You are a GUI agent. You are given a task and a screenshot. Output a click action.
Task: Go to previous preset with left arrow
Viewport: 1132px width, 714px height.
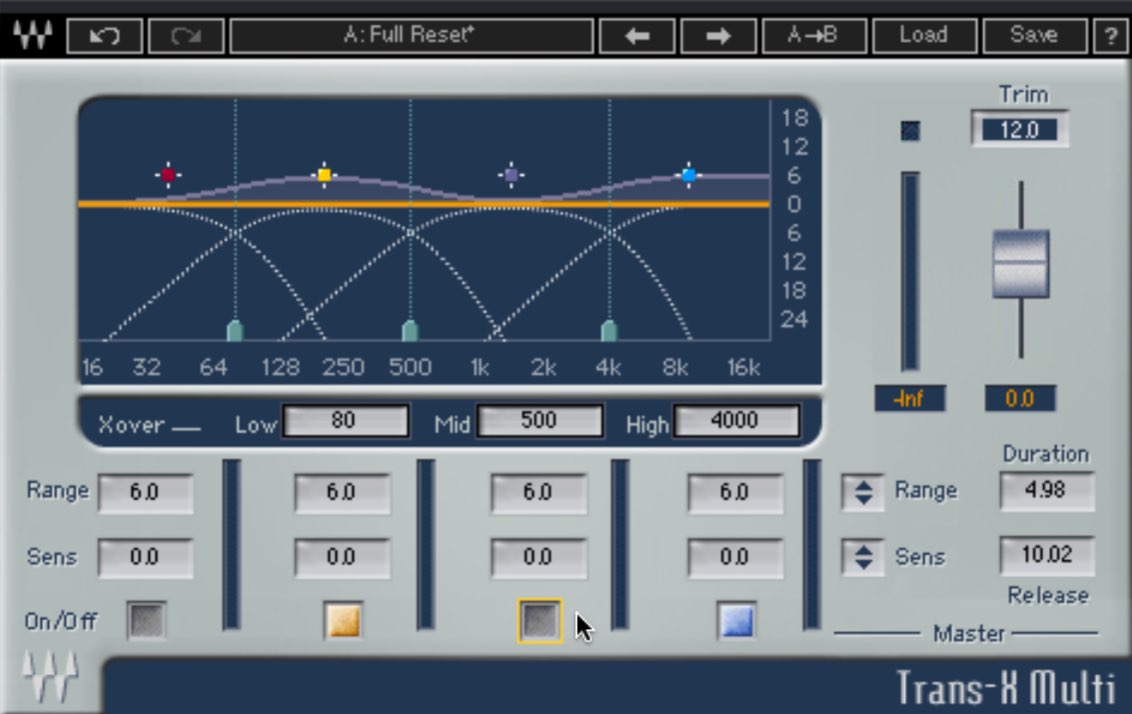637,35
